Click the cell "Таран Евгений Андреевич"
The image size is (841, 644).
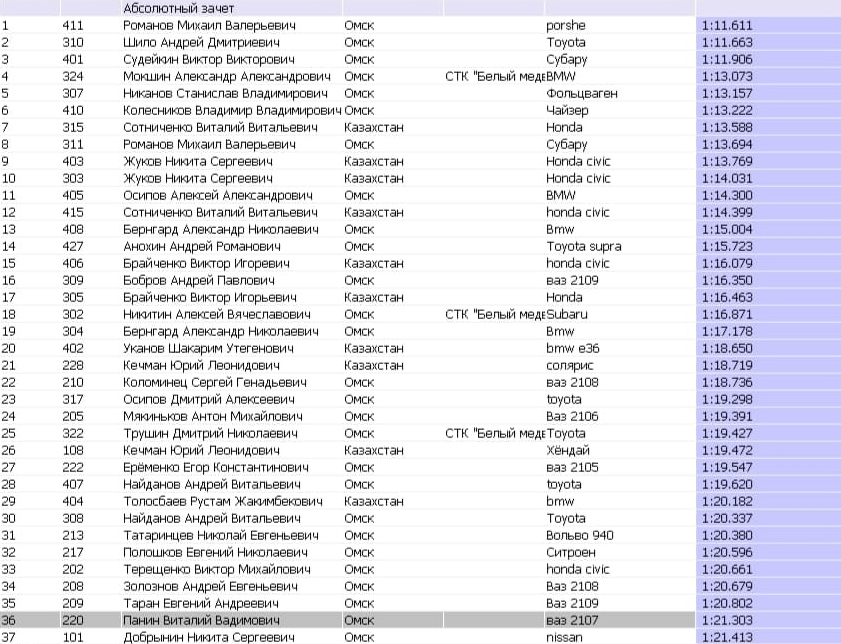[x=201, y=603]
